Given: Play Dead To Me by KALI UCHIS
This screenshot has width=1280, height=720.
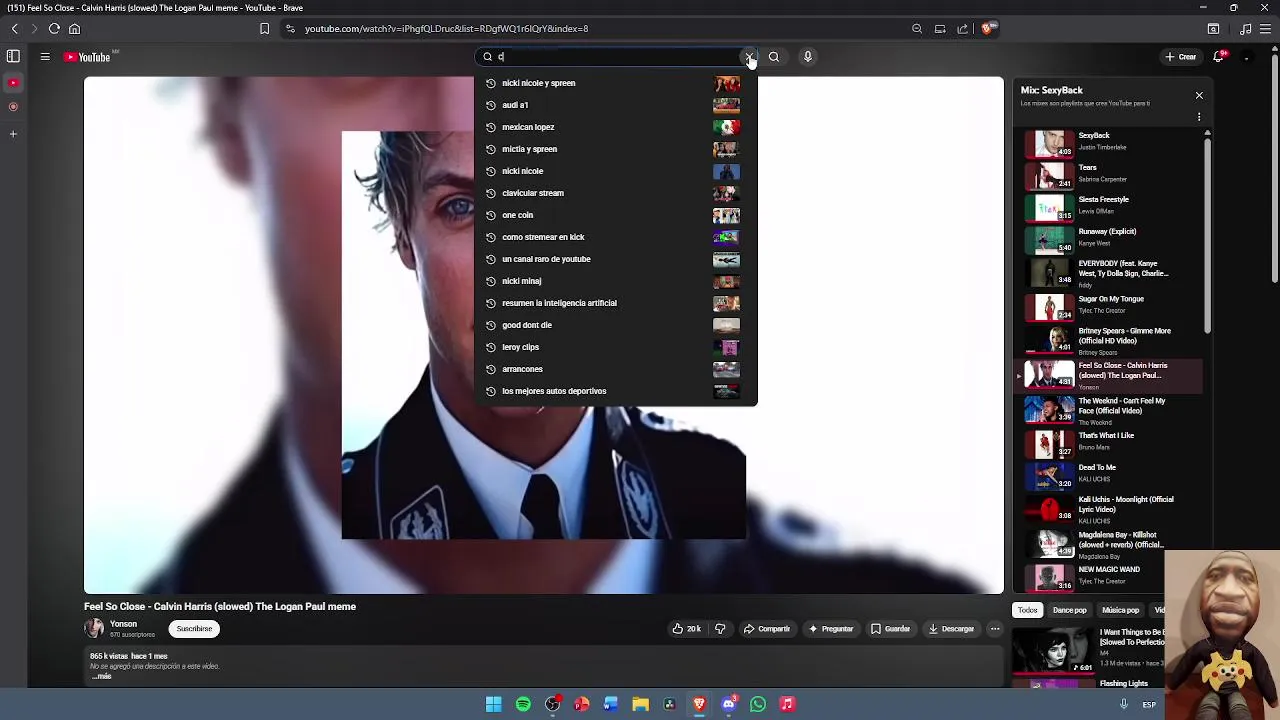Looking at the screenshot, I should click(1110, 475).
